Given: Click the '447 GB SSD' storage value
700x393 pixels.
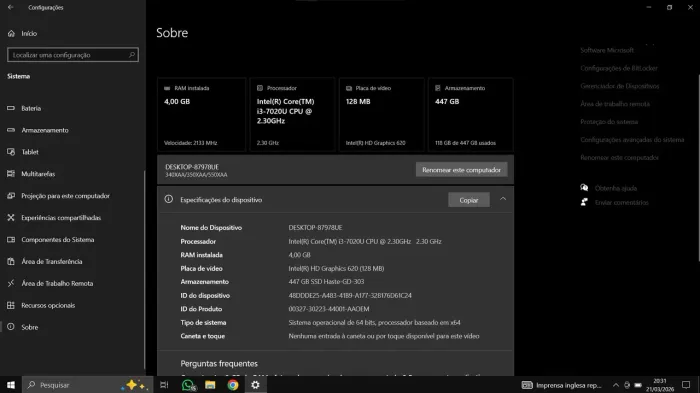Looking at the screenshot, I should (326, 281).
